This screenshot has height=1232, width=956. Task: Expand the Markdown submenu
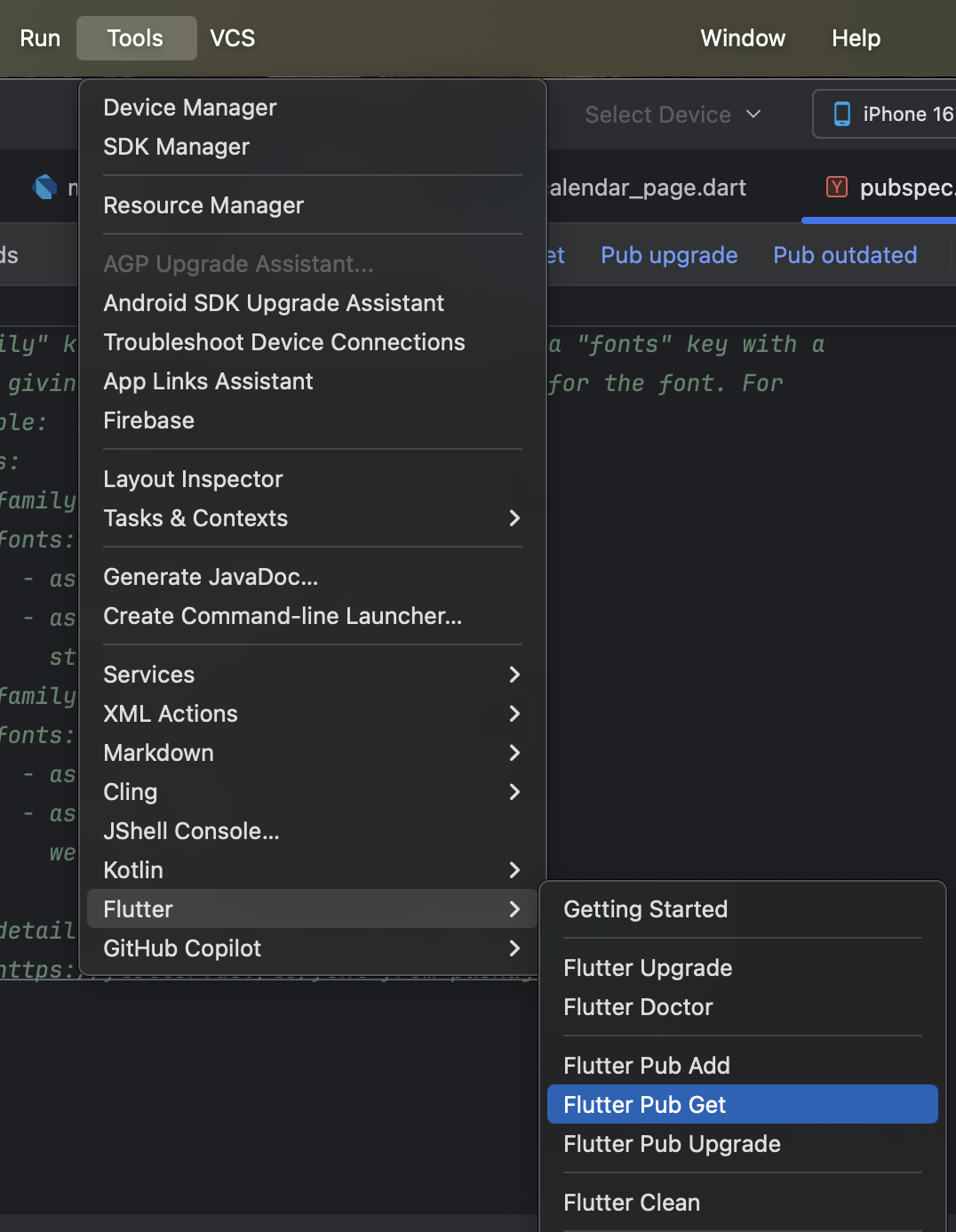click(313, 753)
